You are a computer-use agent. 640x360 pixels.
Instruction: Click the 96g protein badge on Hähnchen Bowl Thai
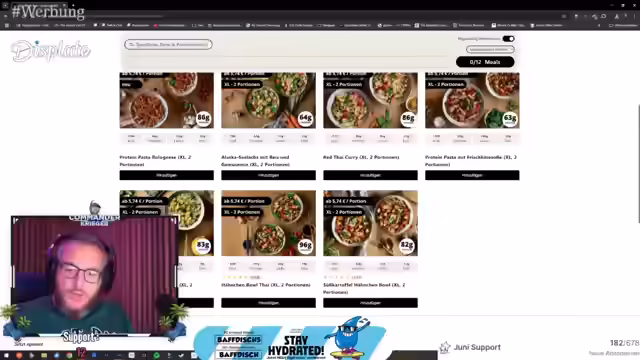(x=305, y=246)
